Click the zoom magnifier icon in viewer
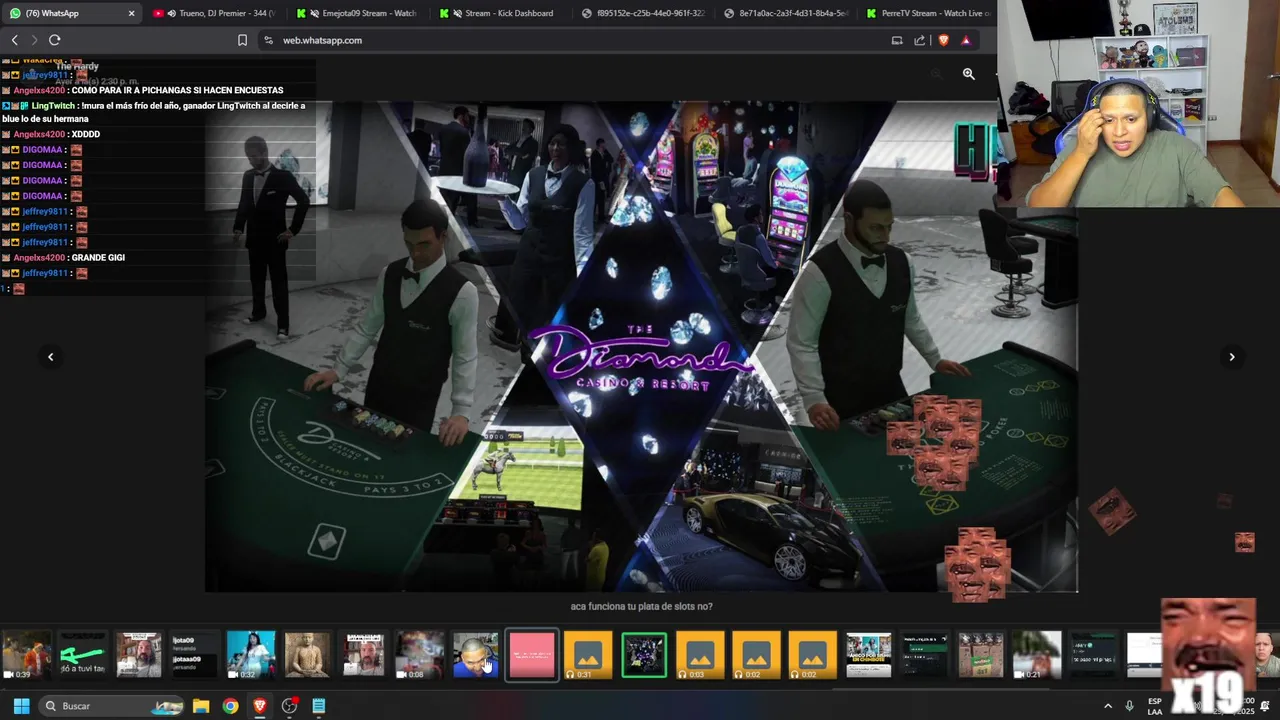The image size is (1280, 720). 968,74
